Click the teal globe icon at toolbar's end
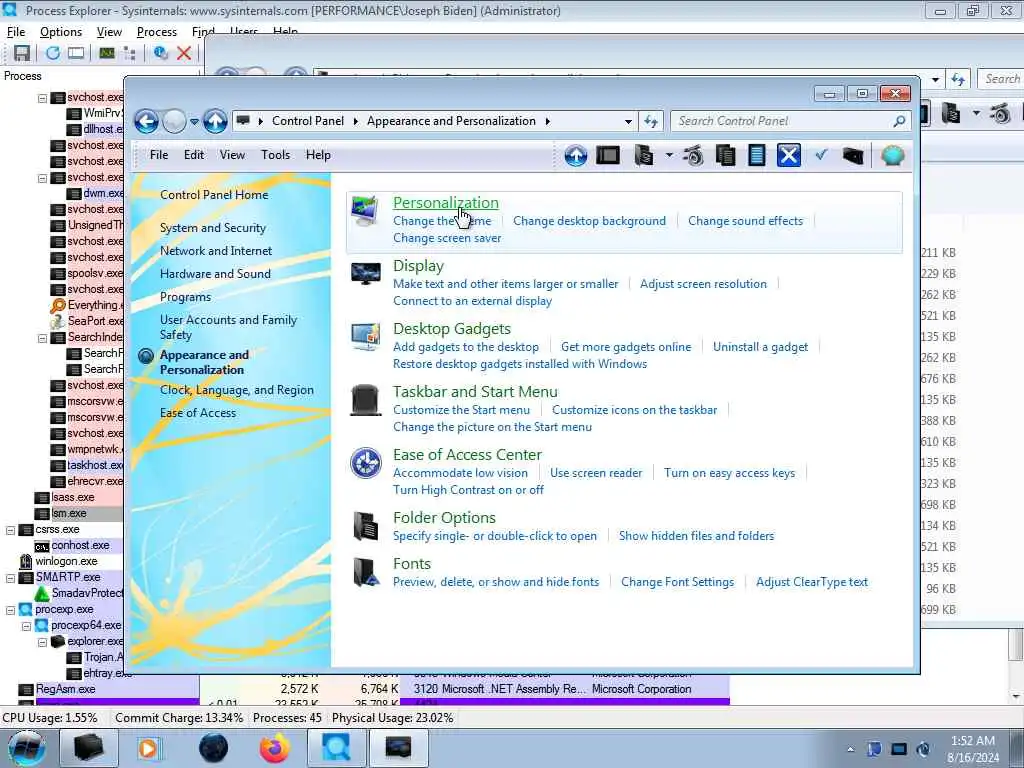Viewport: 1024px width, 768px height. [x=893, y=155]
